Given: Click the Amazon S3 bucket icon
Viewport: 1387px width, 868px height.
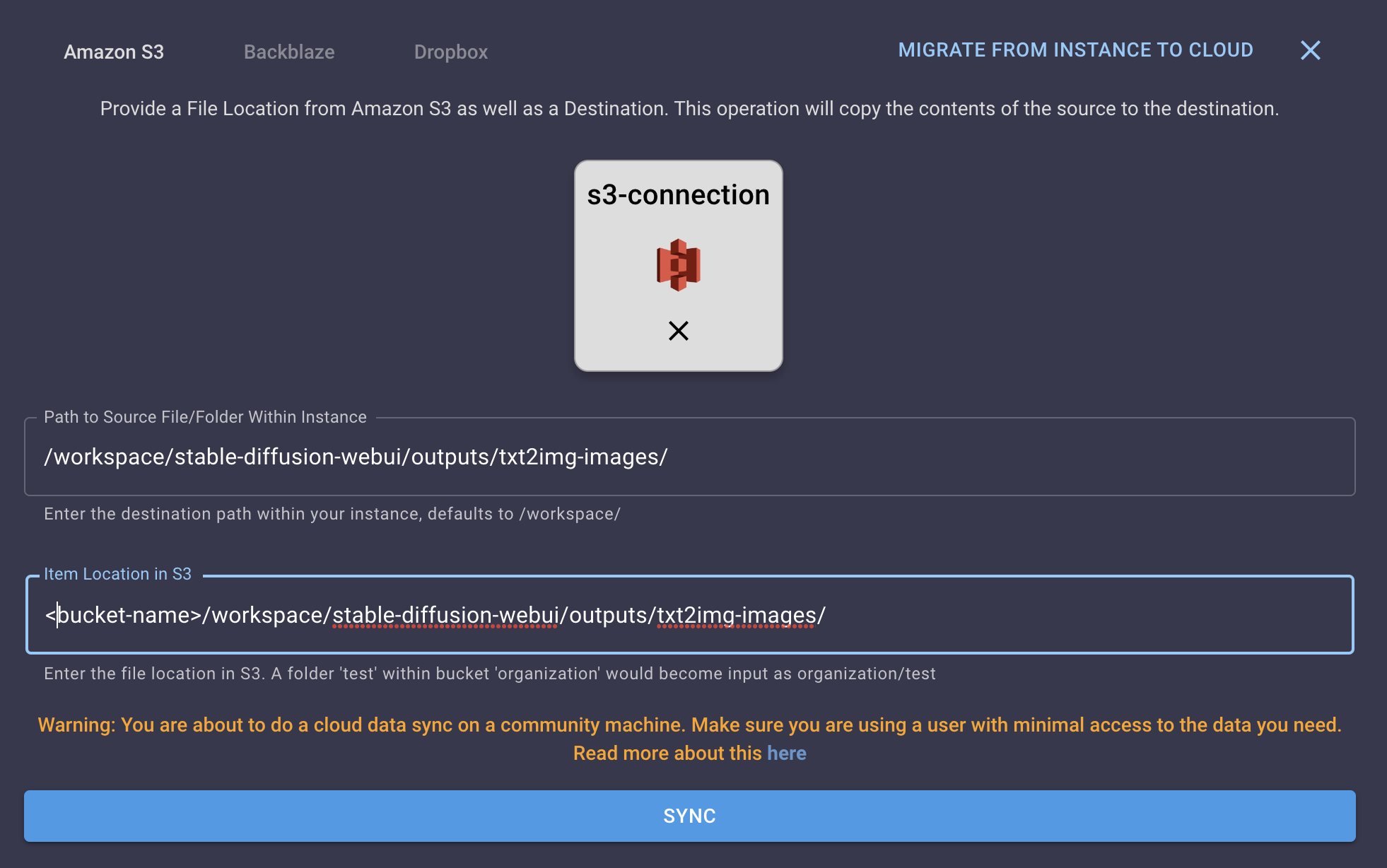Looking at the screenshot, I should (679, 265).
